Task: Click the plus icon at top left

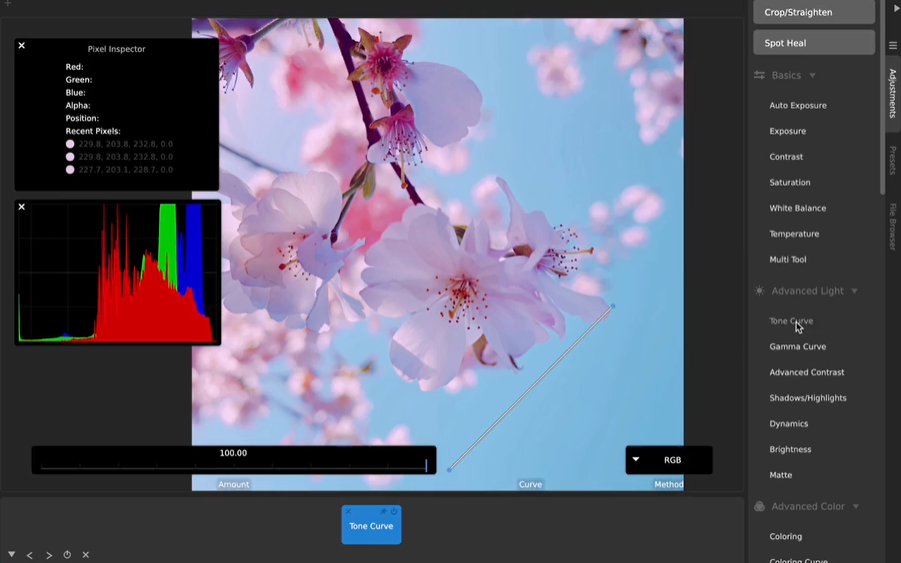Action: tap(7, 3)
